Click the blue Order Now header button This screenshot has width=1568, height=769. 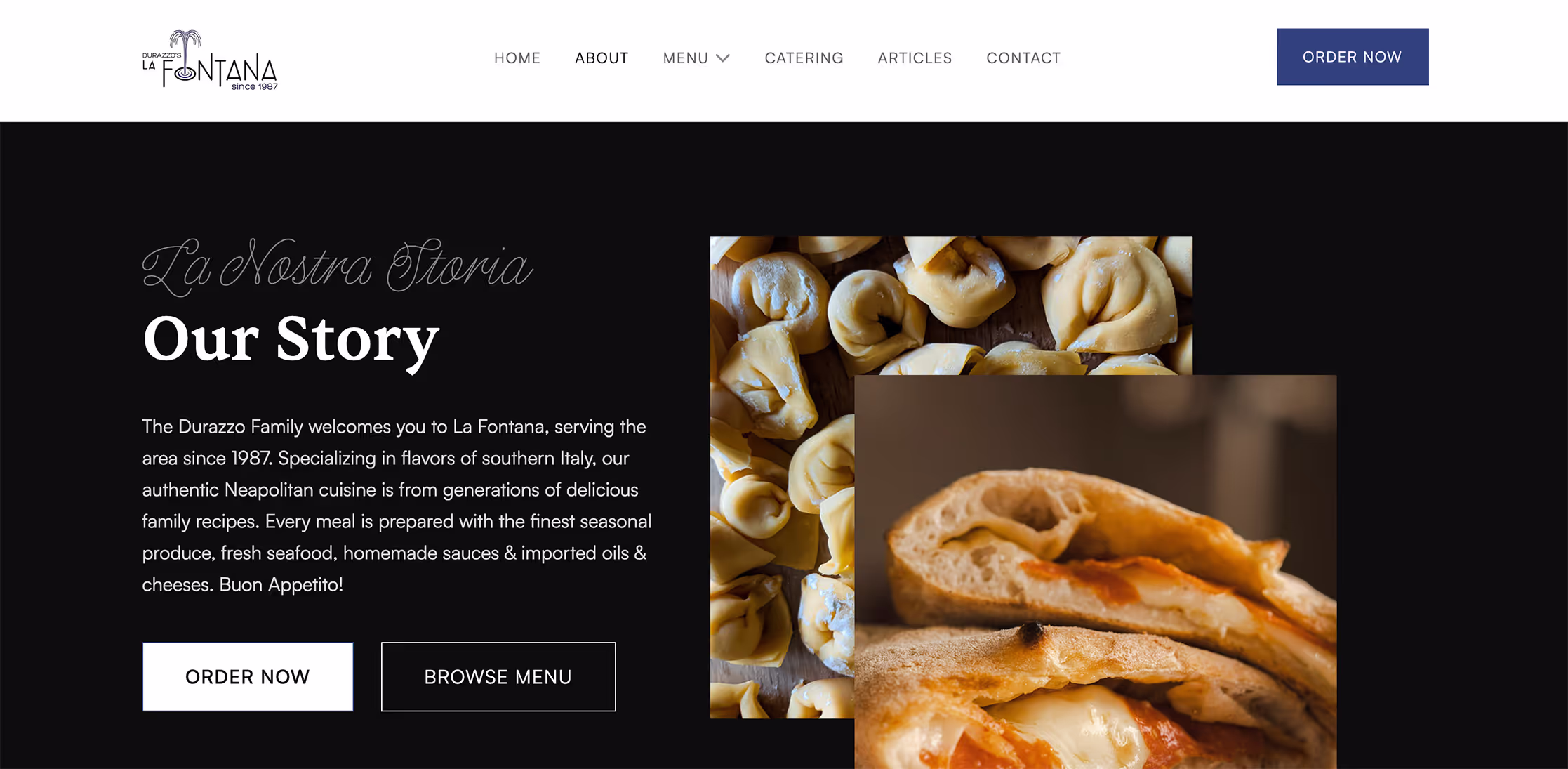[1352, 57]
